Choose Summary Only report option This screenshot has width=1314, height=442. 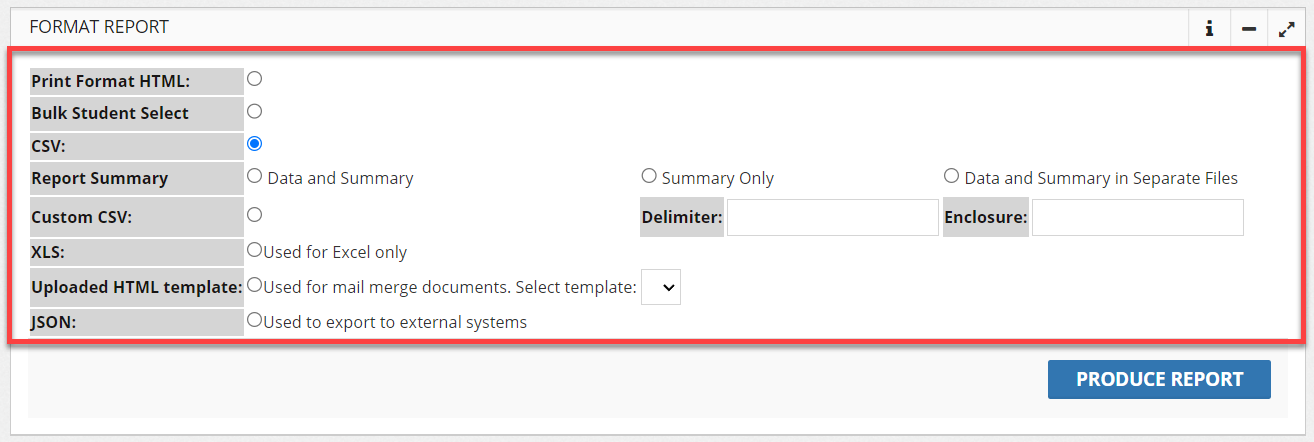(x=649, y=177)
